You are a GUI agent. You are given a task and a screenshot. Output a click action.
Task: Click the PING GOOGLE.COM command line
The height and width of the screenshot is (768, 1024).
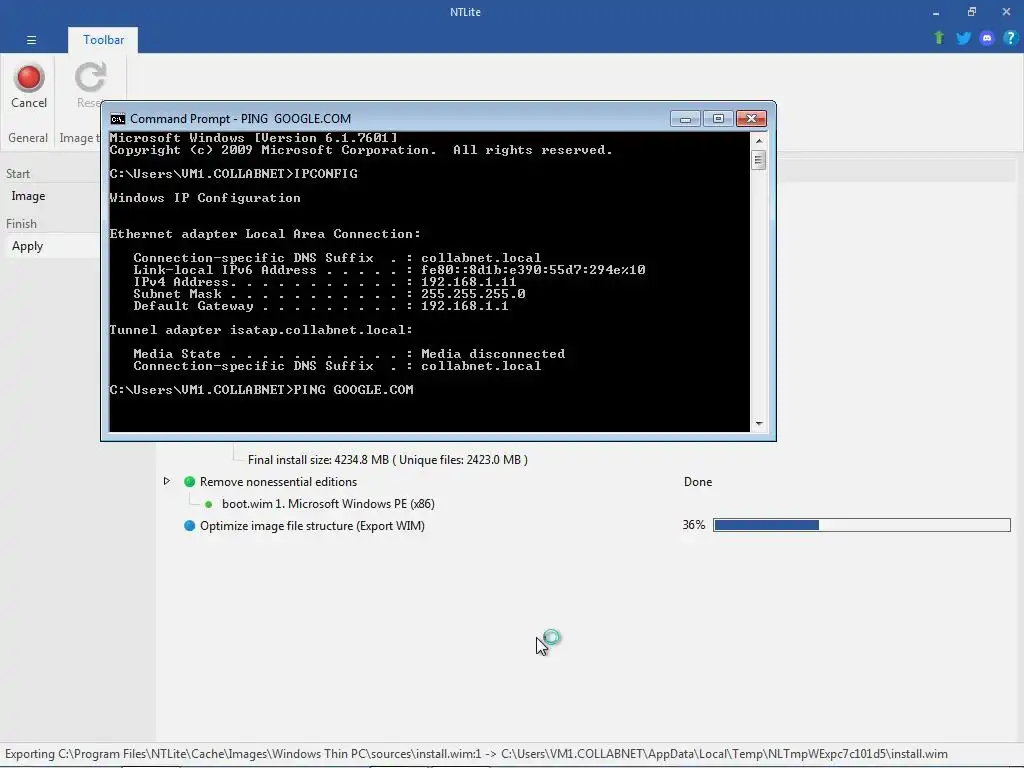(261, 390)
